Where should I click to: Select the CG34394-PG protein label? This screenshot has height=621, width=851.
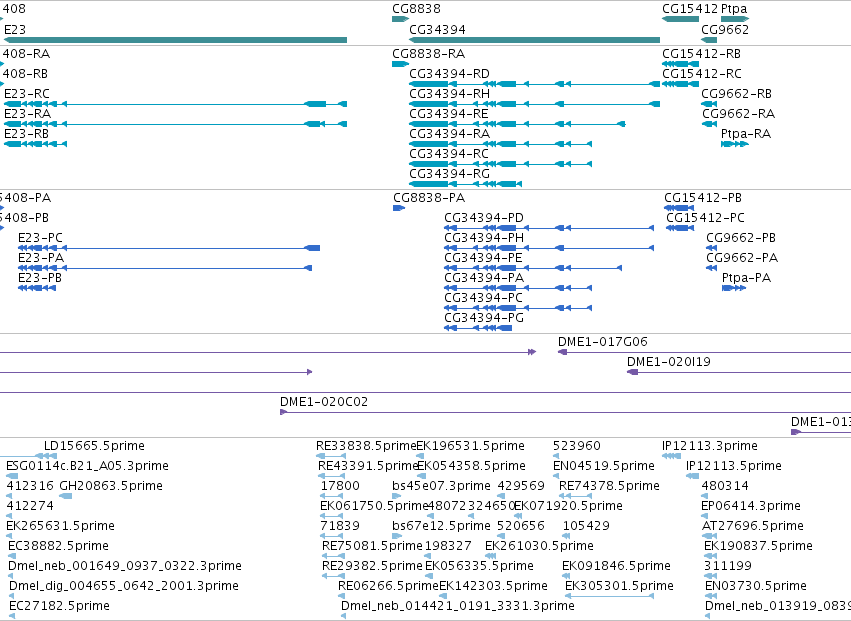pos(484,318)
